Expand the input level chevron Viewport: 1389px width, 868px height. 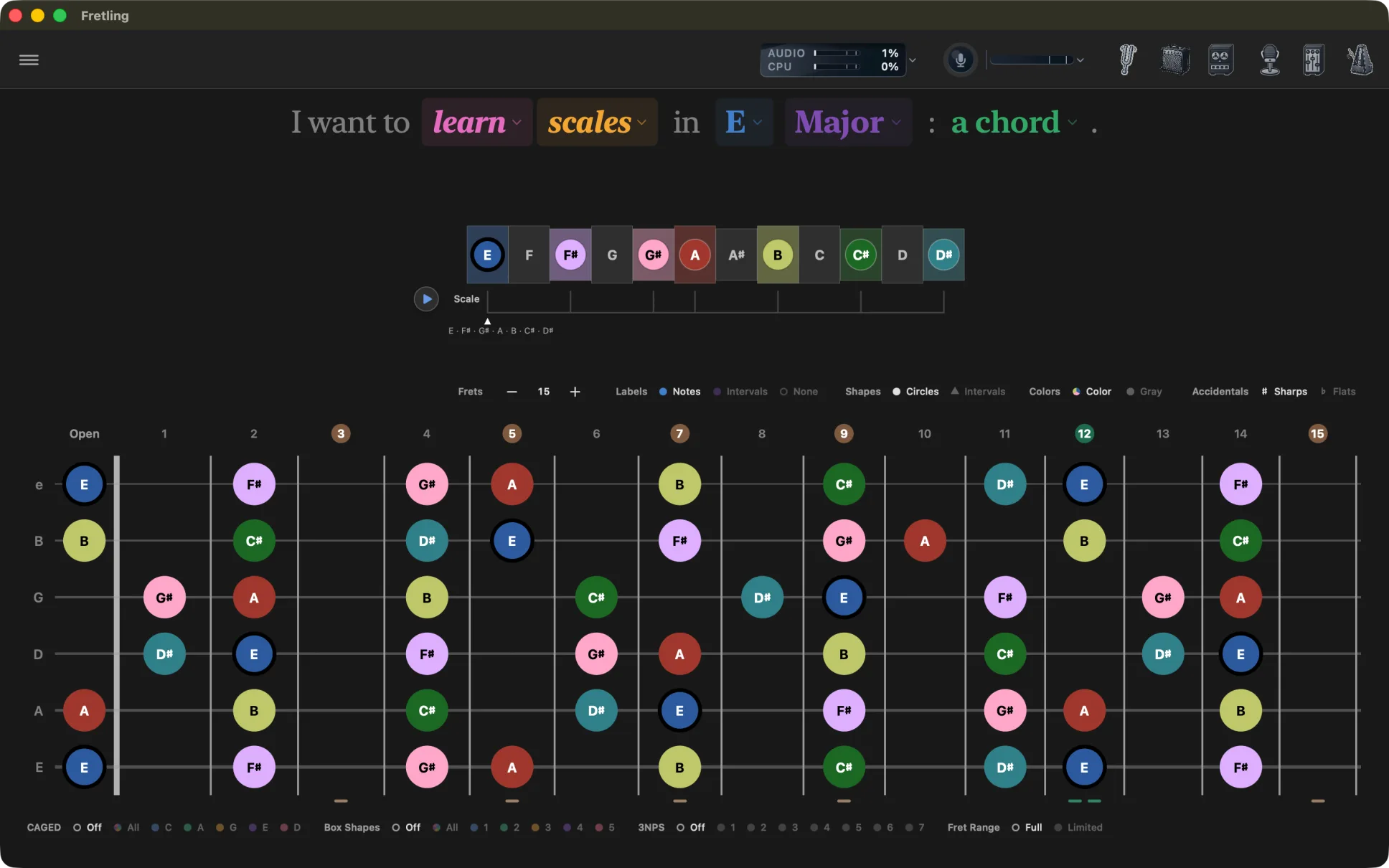(x=1080, y=60)
